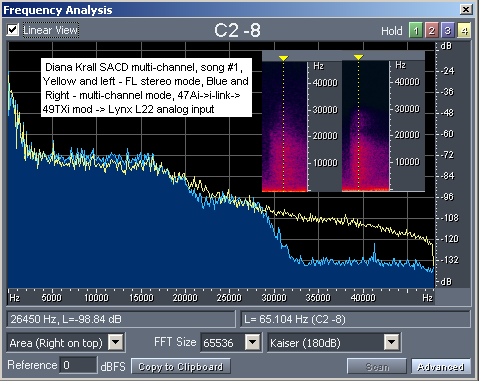
Task: Click the Scan button
Action: pos(377,367)
